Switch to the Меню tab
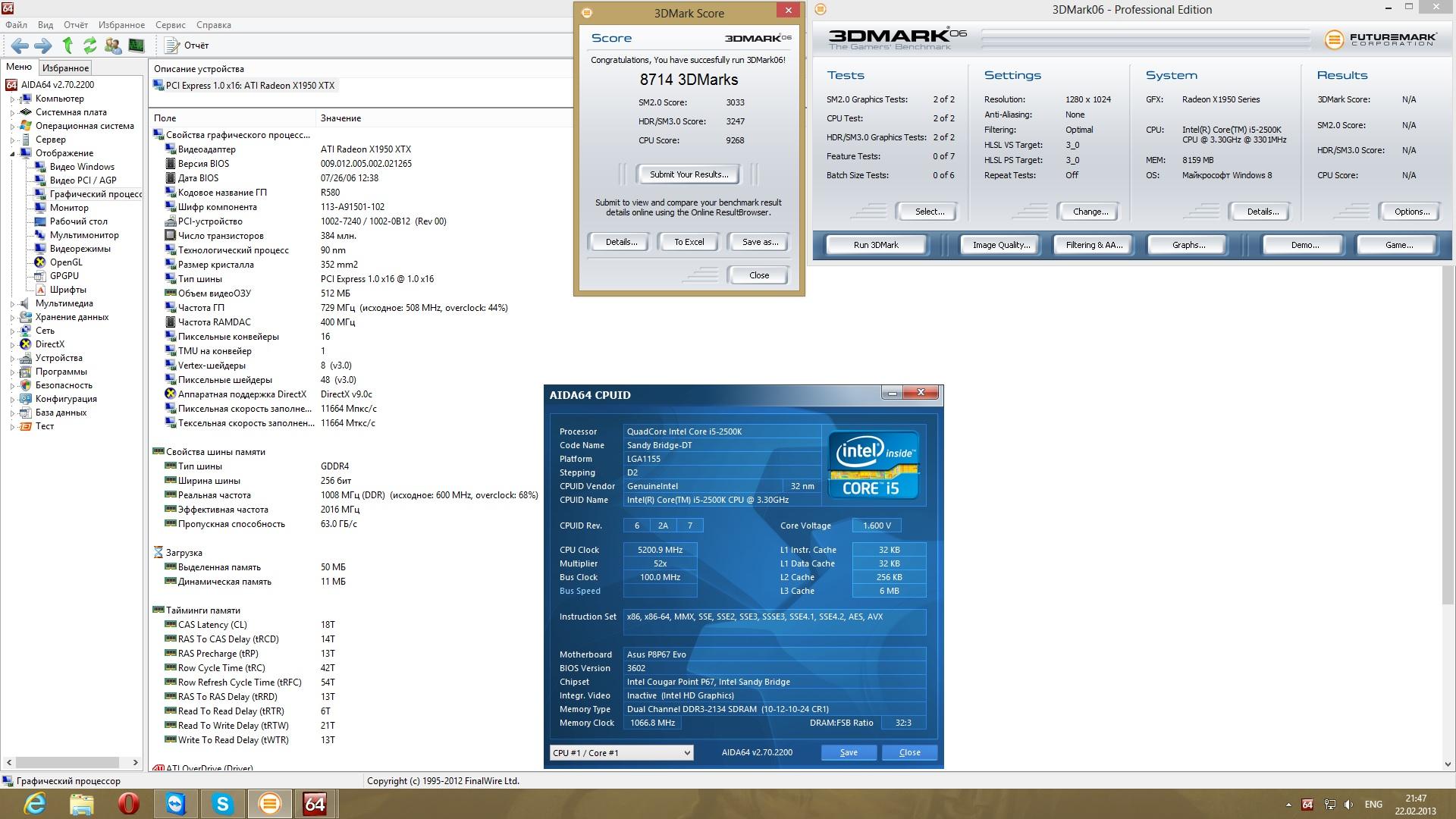Viewport: 1456px width, 819px height. 19,67
